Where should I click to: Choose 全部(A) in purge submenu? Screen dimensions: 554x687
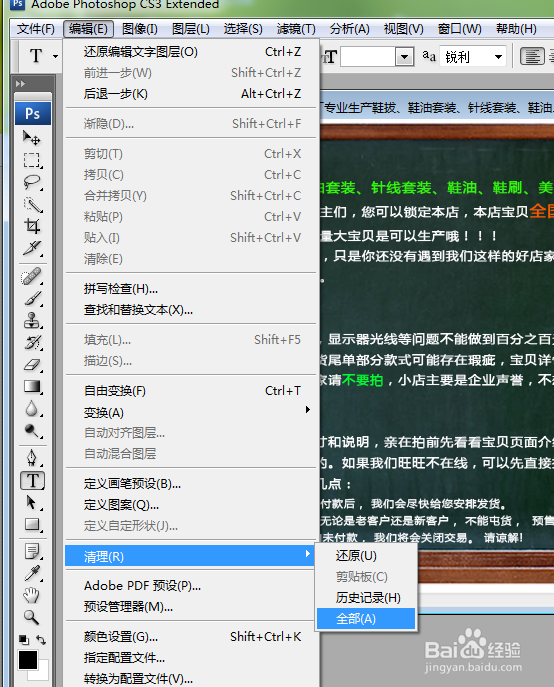click(366, 619)
